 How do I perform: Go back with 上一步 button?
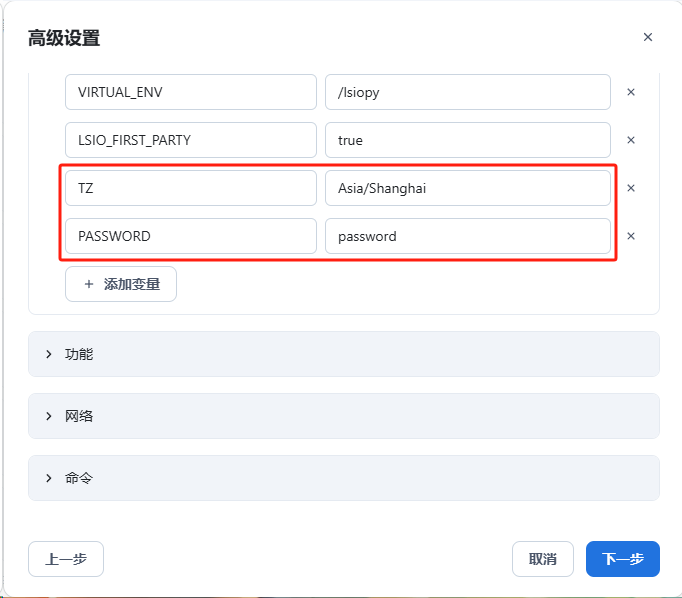66,559
